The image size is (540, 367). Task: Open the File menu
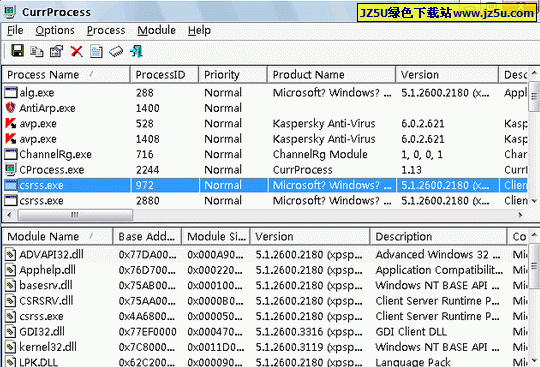click(15, 30)
